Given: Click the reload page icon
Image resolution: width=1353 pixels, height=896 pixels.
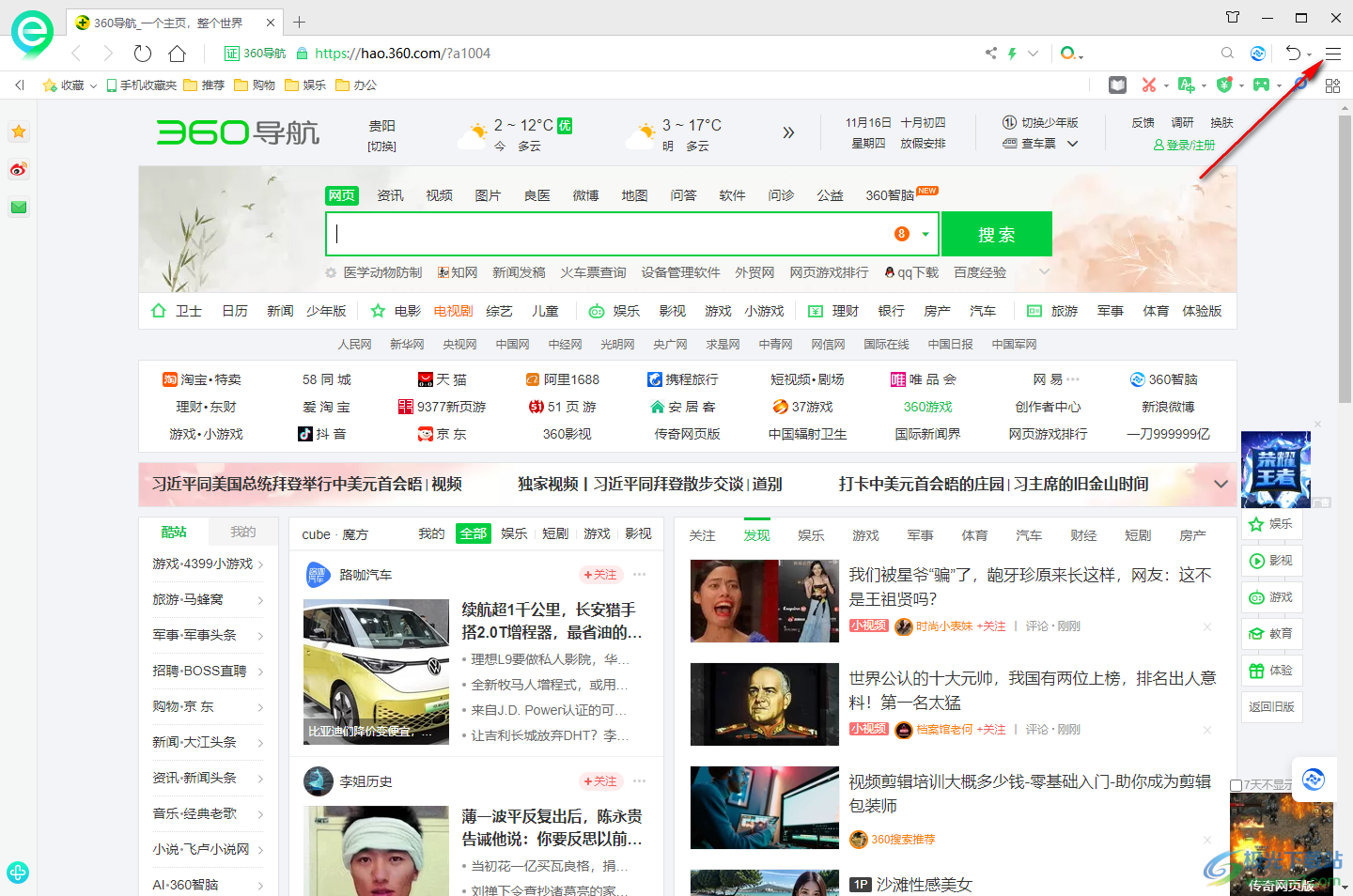Looking at the screenshot, I should (x=143, y=54).
